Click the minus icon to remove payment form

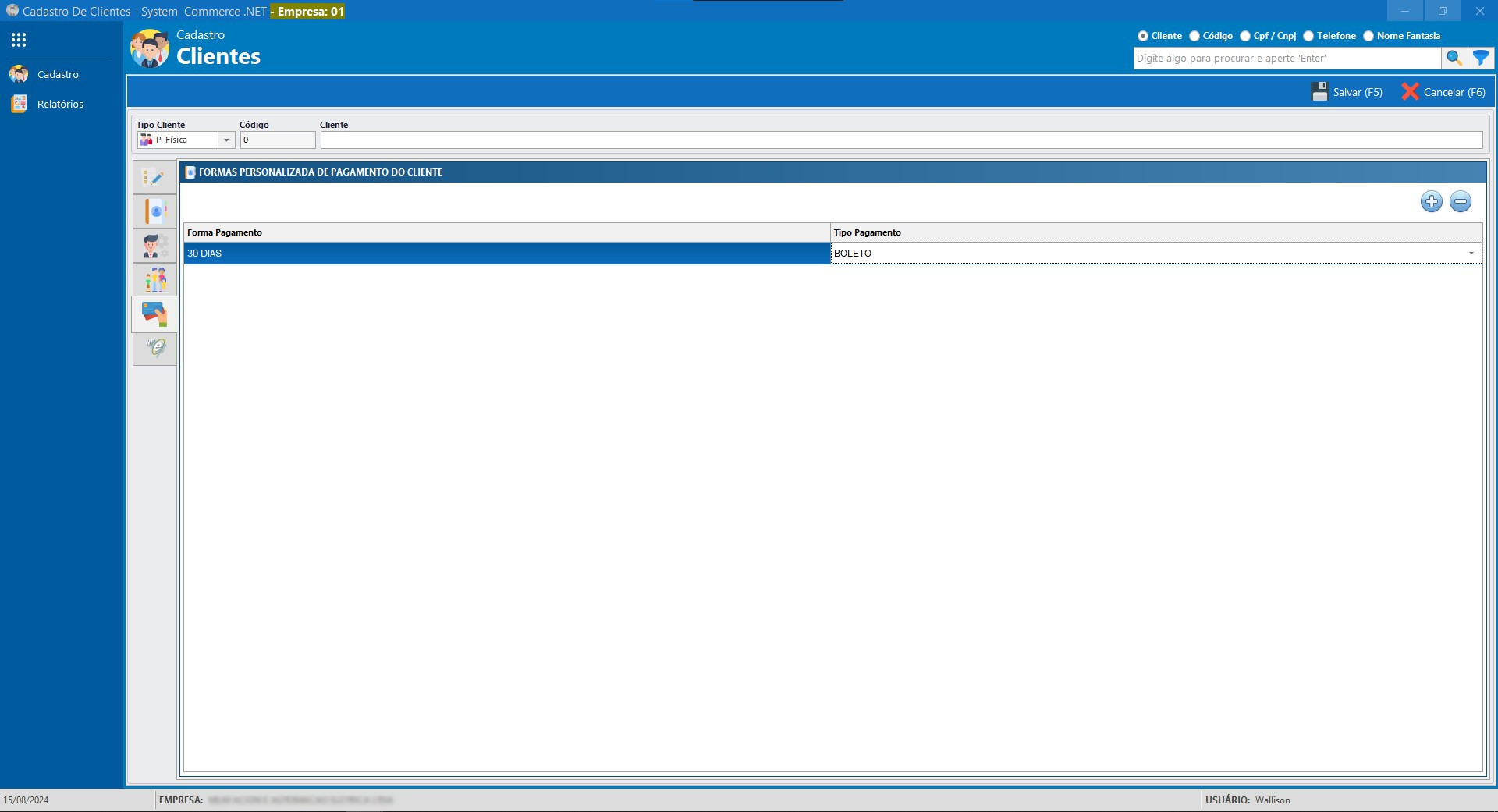[1460, 202]
